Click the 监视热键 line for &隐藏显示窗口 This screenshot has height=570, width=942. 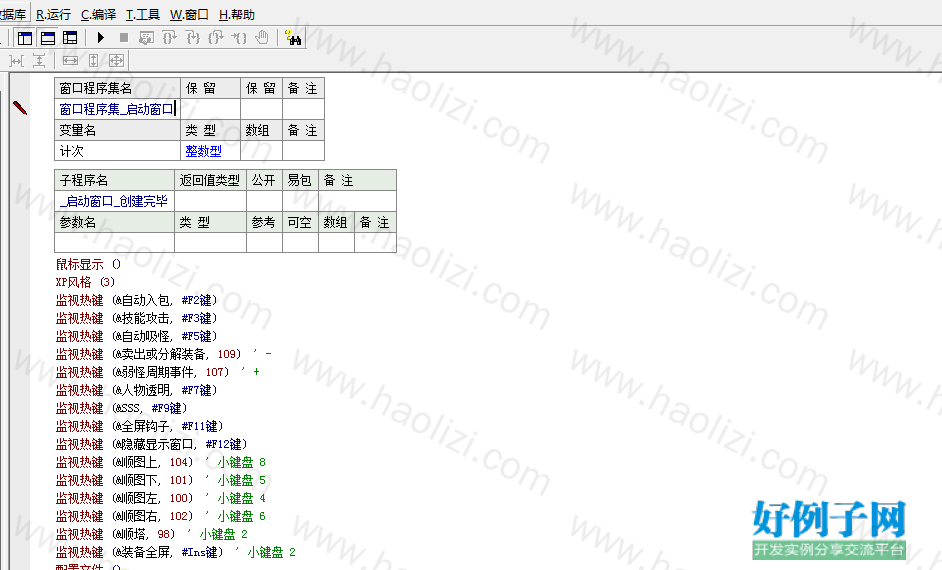(x=151, y=444)
